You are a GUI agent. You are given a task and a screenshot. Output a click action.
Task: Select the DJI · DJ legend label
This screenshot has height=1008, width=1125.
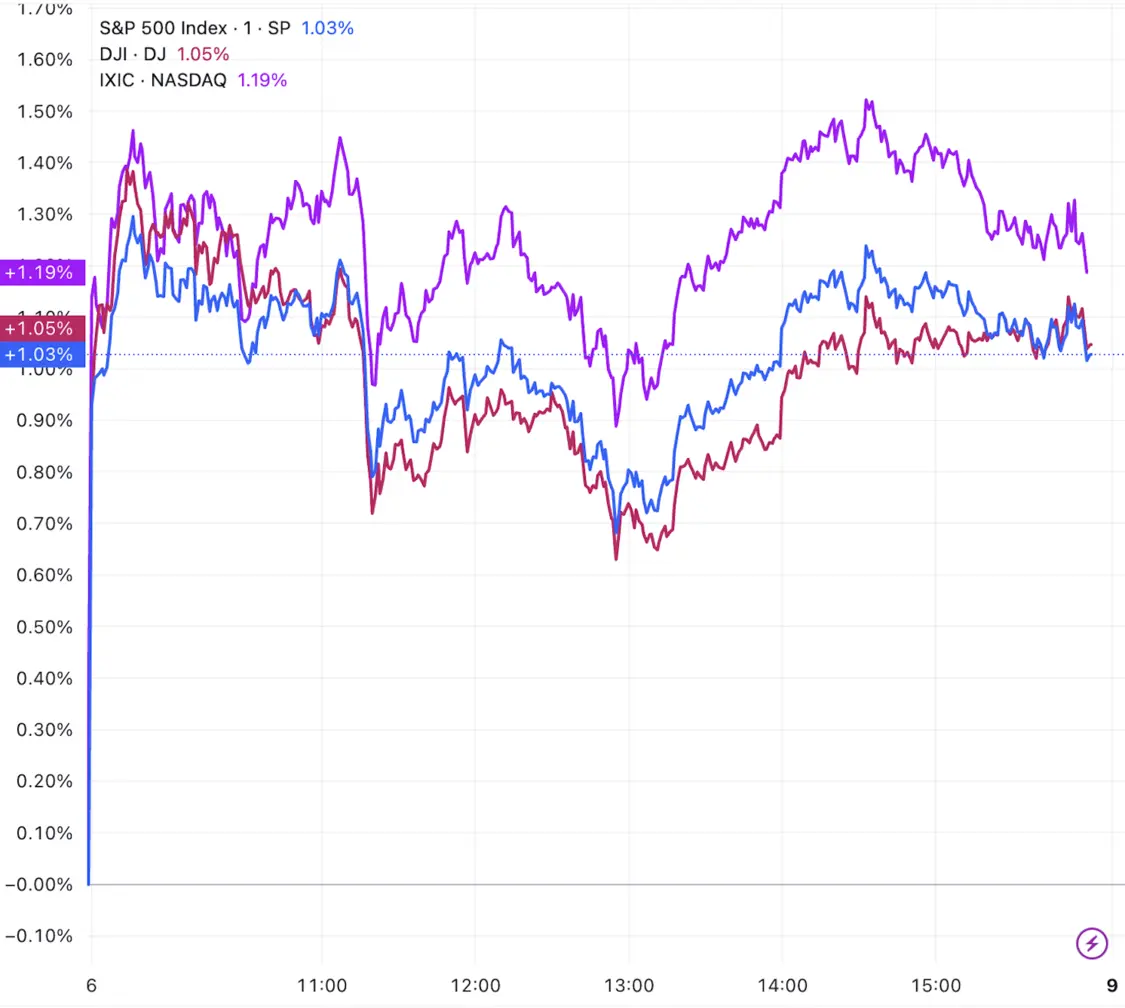pos(133,54)
